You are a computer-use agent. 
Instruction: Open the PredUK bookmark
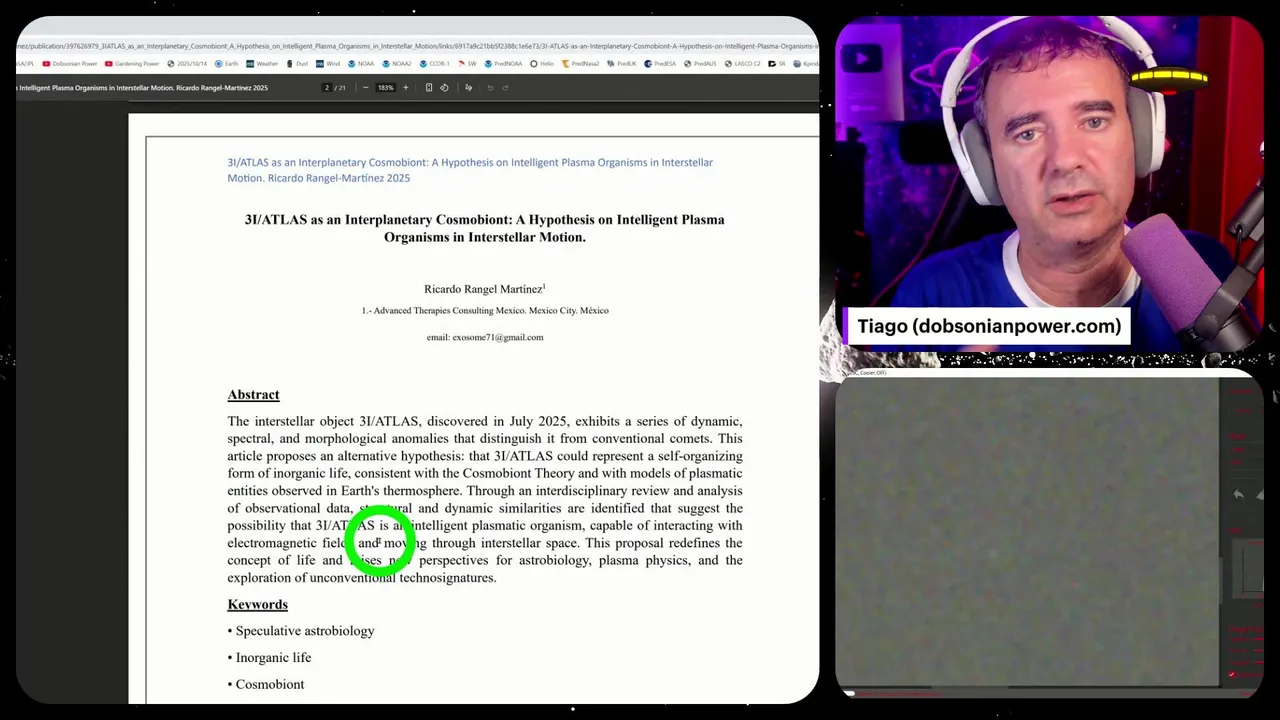point(621,64)
